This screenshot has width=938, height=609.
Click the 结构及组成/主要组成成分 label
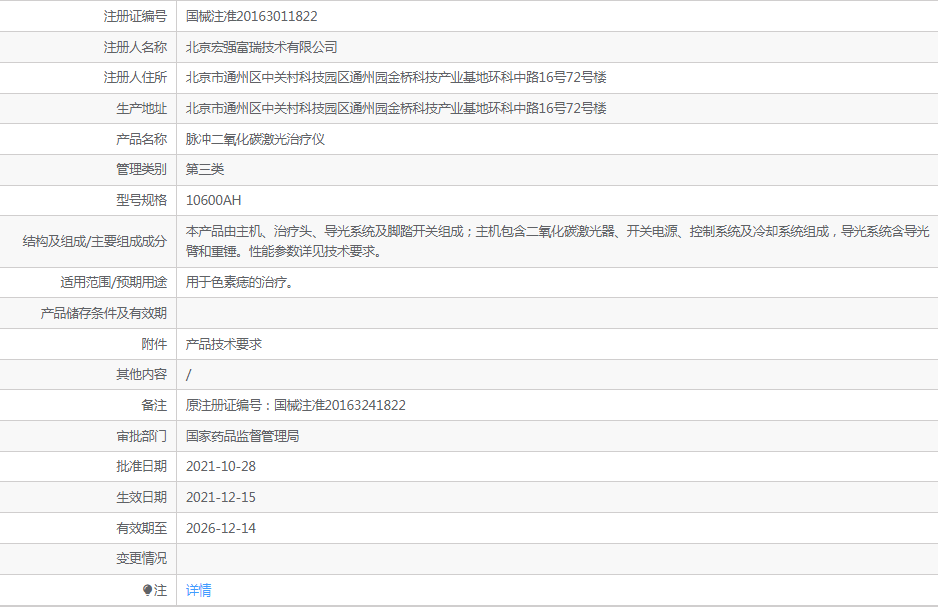coord(95,241)
